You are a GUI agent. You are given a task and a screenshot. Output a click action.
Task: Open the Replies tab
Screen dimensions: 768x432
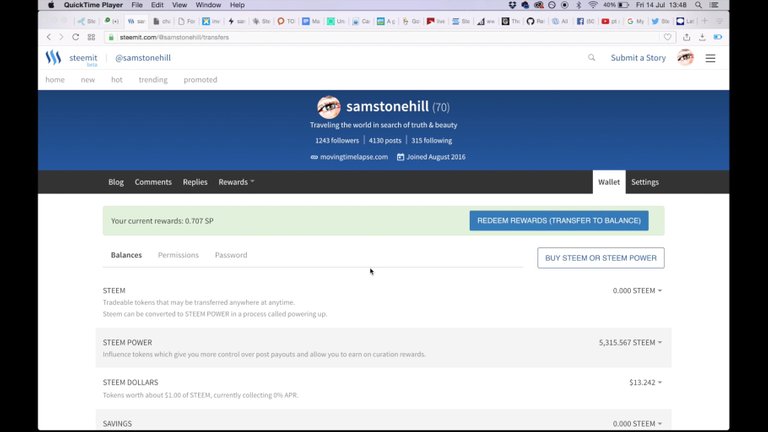(195, 182)
